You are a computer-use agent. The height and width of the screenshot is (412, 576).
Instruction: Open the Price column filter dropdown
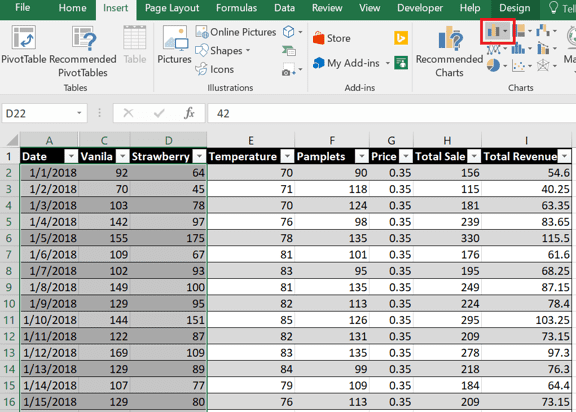coord(406,156)
